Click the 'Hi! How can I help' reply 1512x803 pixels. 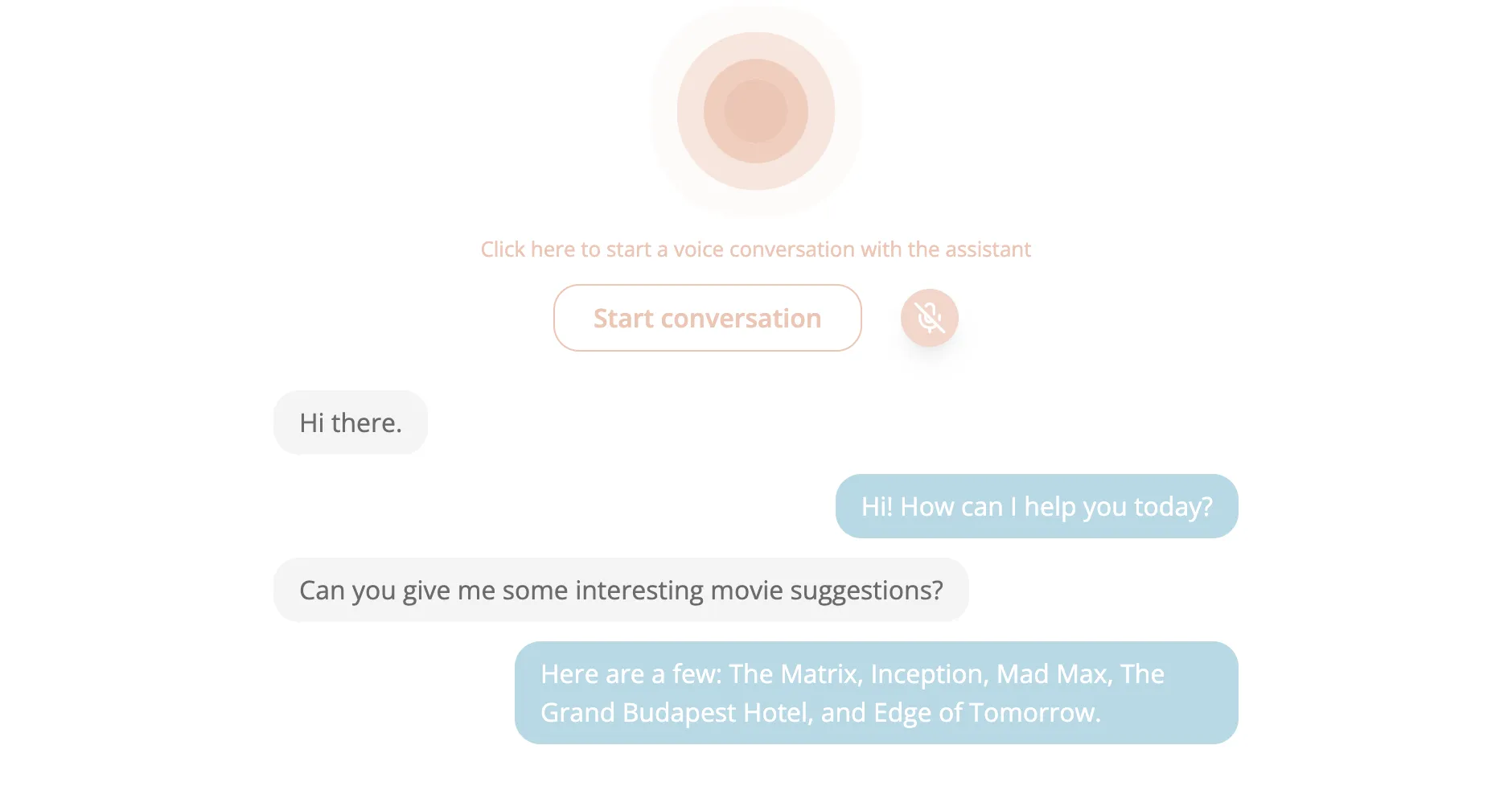point(1036,506)
